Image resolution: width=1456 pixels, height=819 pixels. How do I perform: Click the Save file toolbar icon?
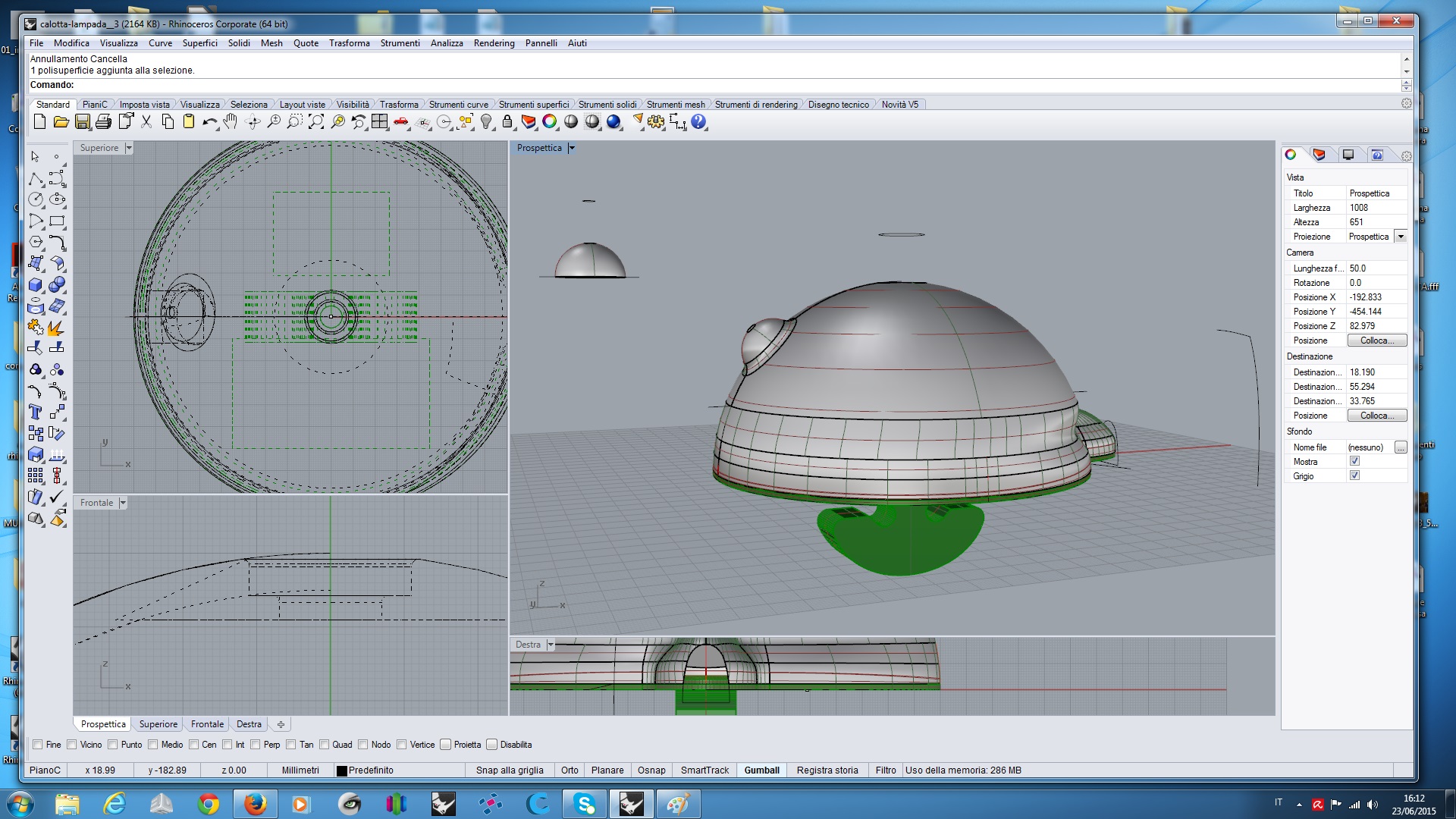coord(83,122)
